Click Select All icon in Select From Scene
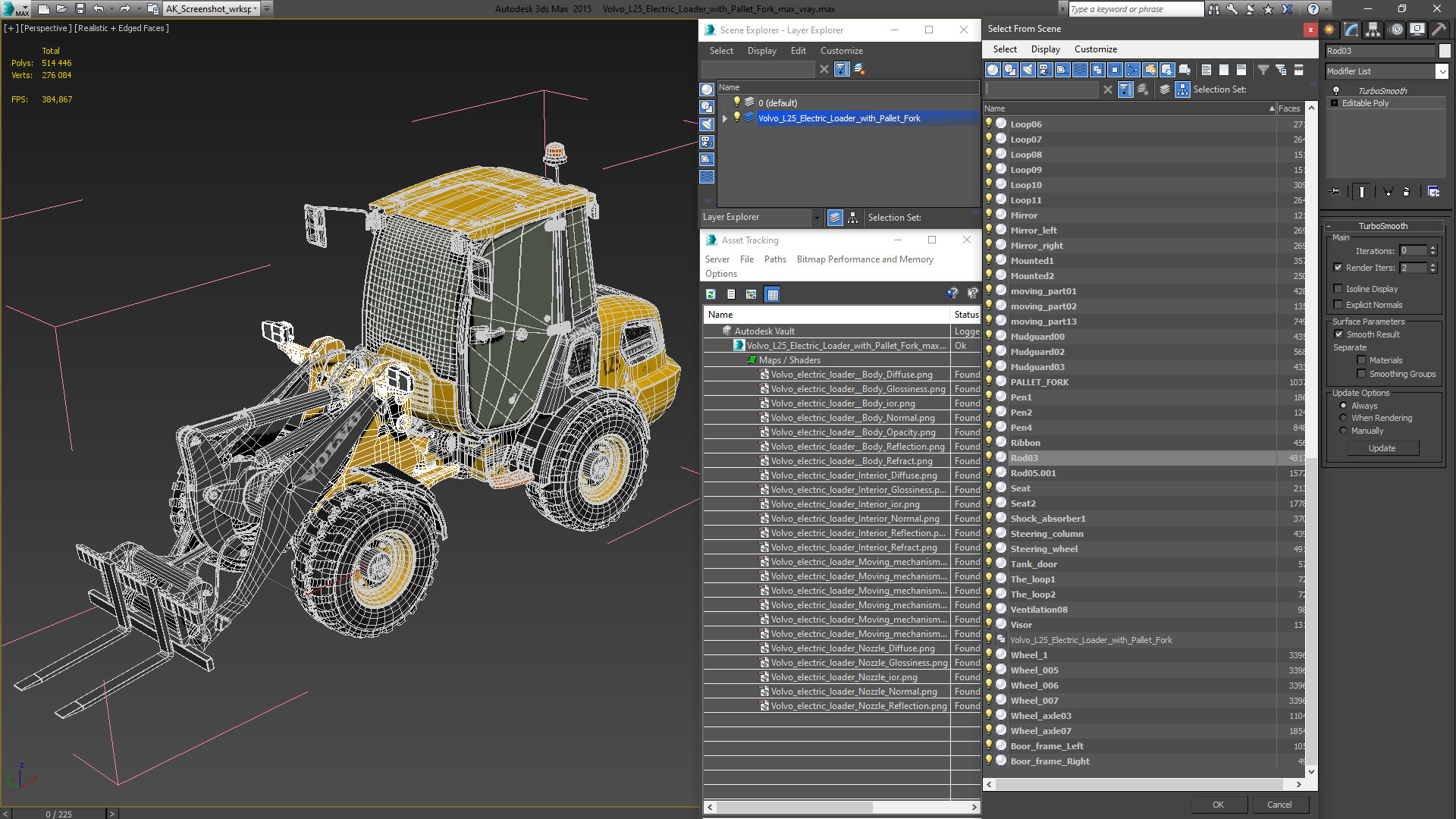This screenshot has width=1456, height=819. click(1207, 70)
